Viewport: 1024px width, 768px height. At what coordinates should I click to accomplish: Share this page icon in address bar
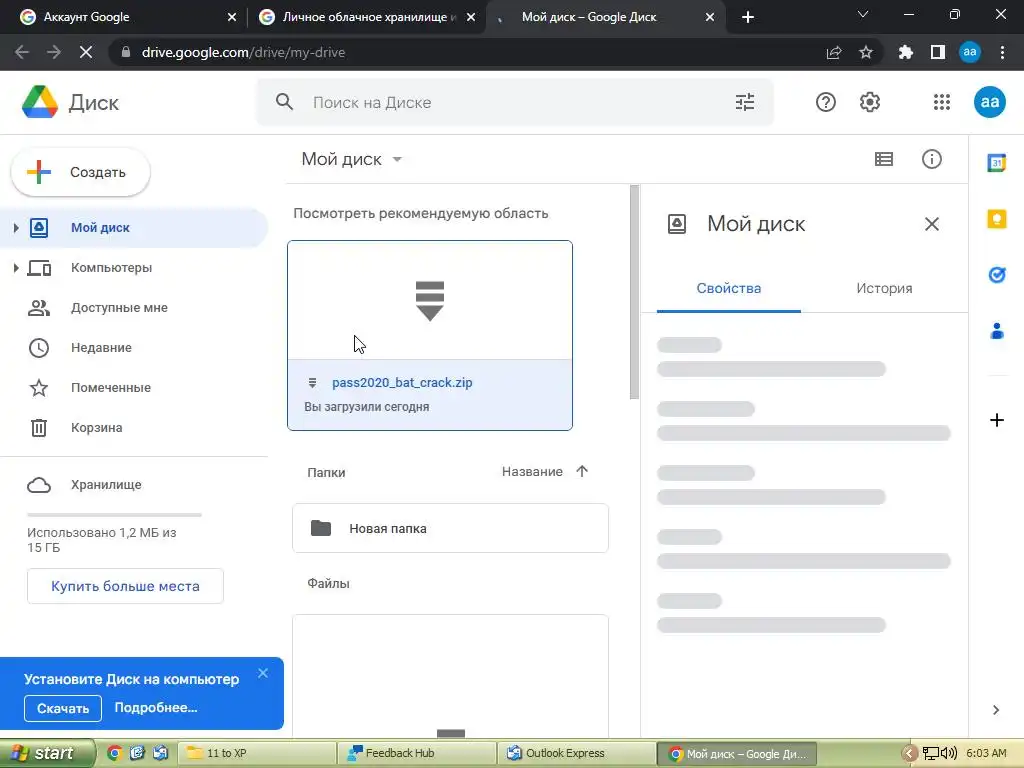(834, 52)
